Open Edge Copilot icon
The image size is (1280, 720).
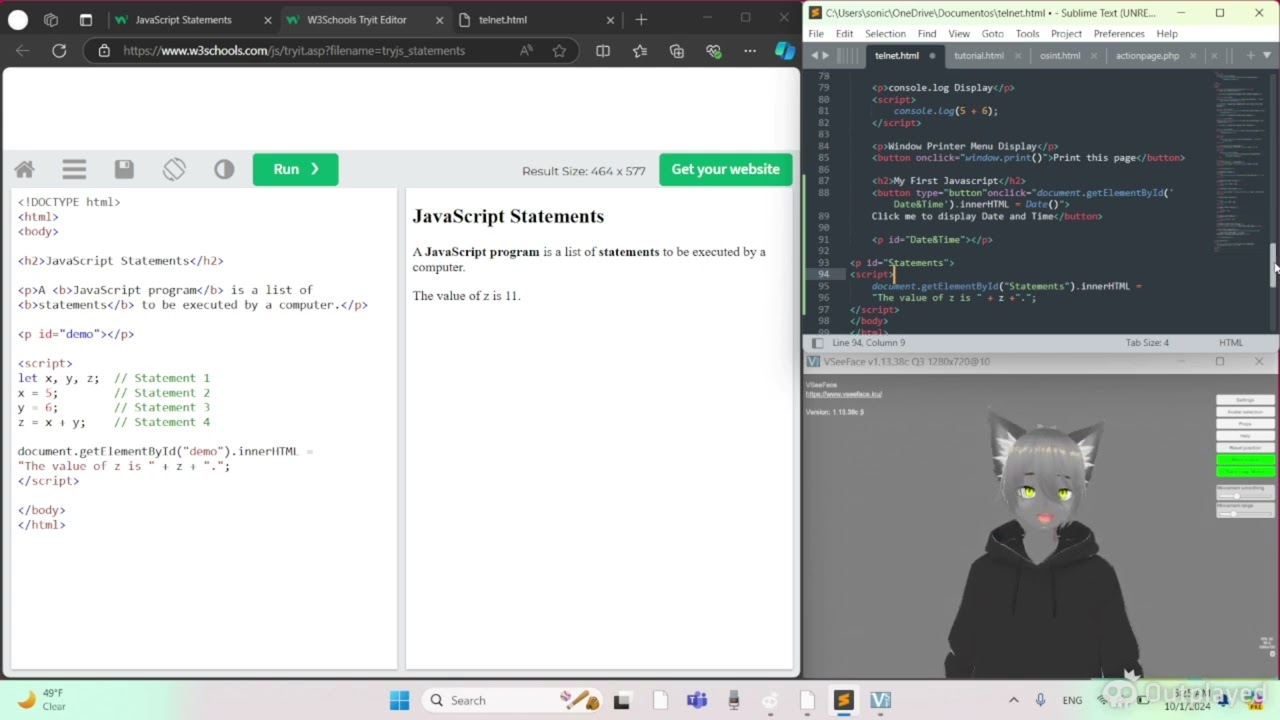click(x=785, y=50)
